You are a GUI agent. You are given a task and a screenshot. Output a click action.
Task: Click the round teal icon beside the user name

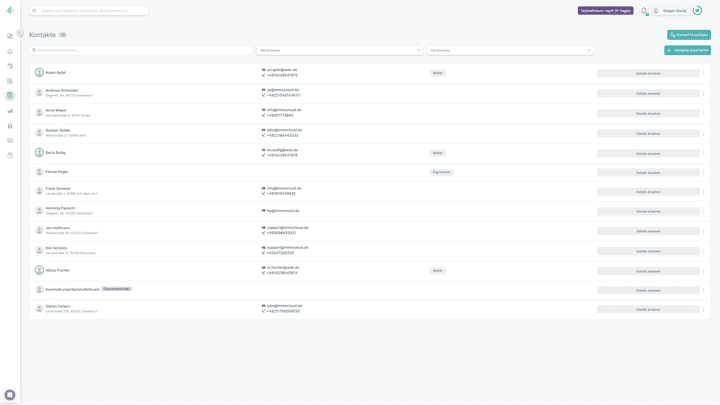[x=697, y=11]
